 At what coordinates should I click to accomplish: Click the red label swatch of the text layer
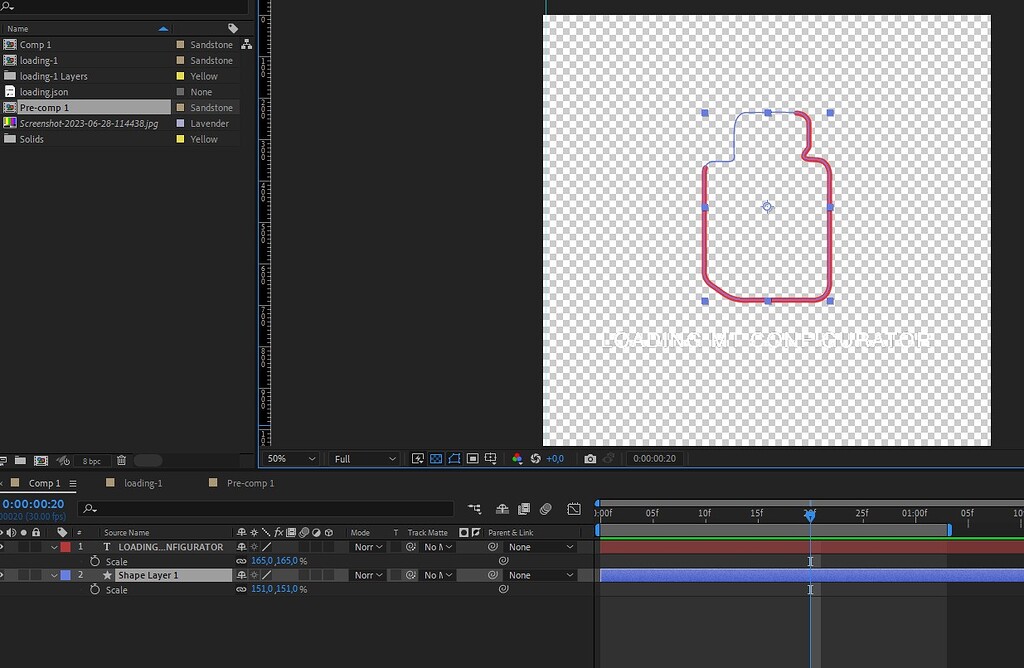pos(65,547)
